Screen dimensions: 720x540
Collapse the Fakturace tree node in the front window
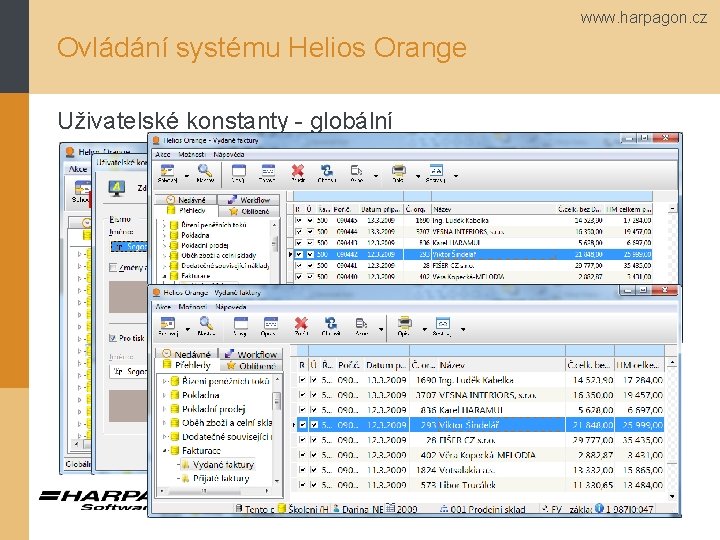click(164, 450)
